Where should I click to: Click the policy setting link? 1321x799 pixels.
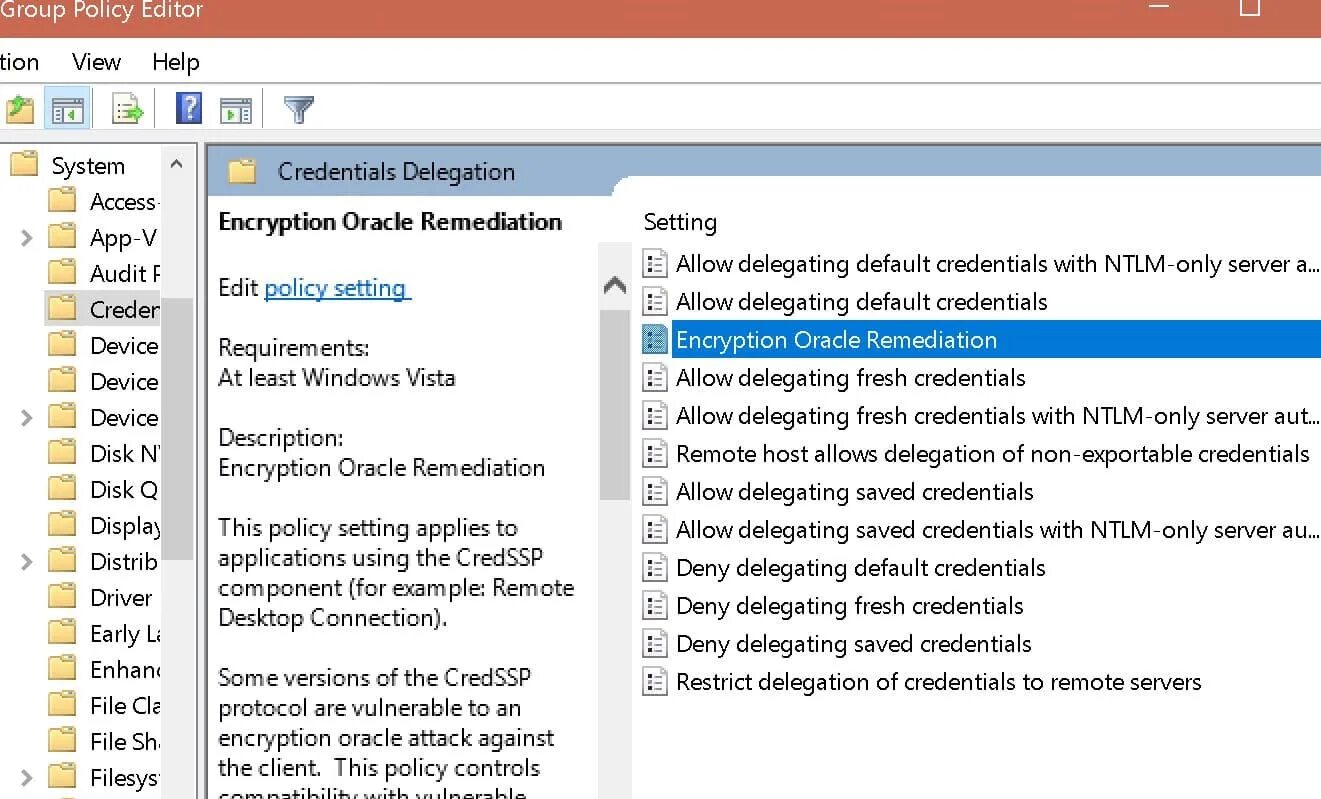tap(336, 288)
